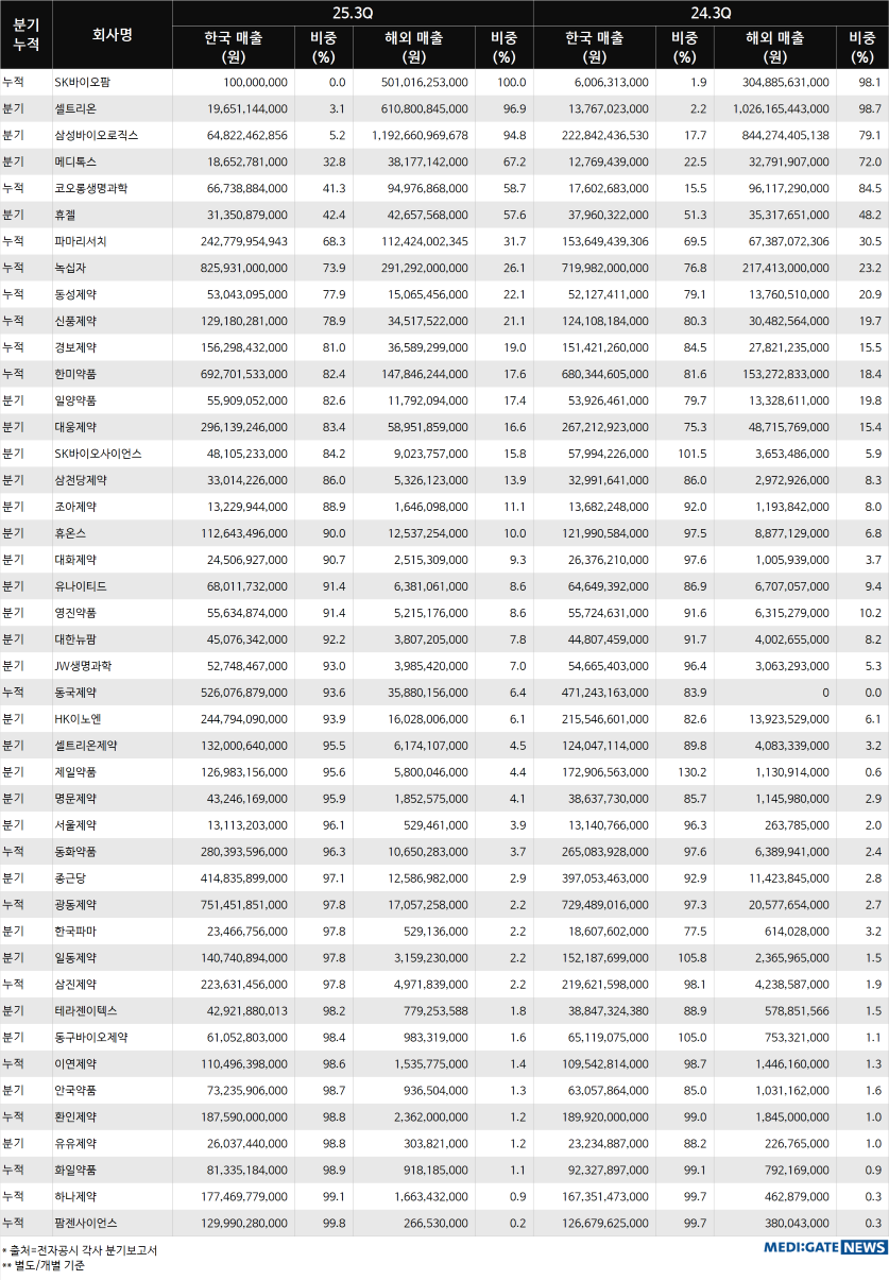Select the 테라젠이텍스 company cell
The height and width of the screenshot is (1280, 889).
pyautogui.click(x=85, y=1010)
